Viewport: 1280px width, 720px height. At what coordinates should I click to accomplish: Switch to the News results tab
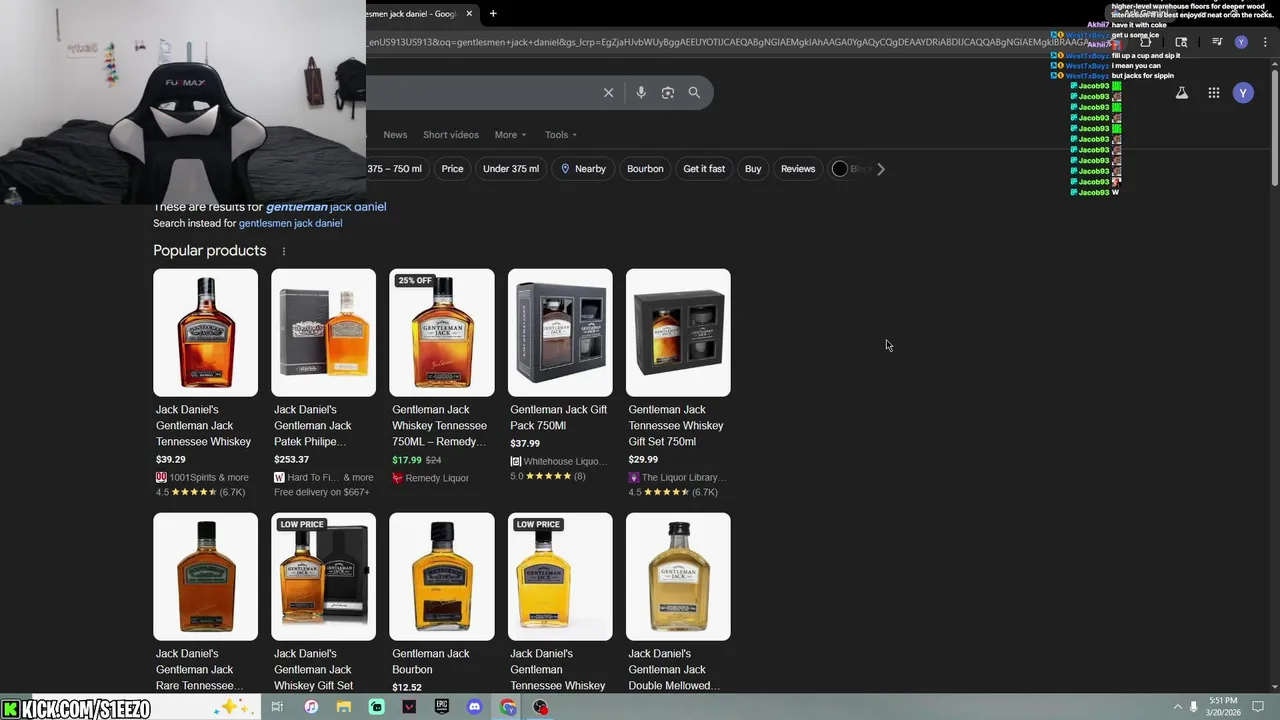(395, 135)
